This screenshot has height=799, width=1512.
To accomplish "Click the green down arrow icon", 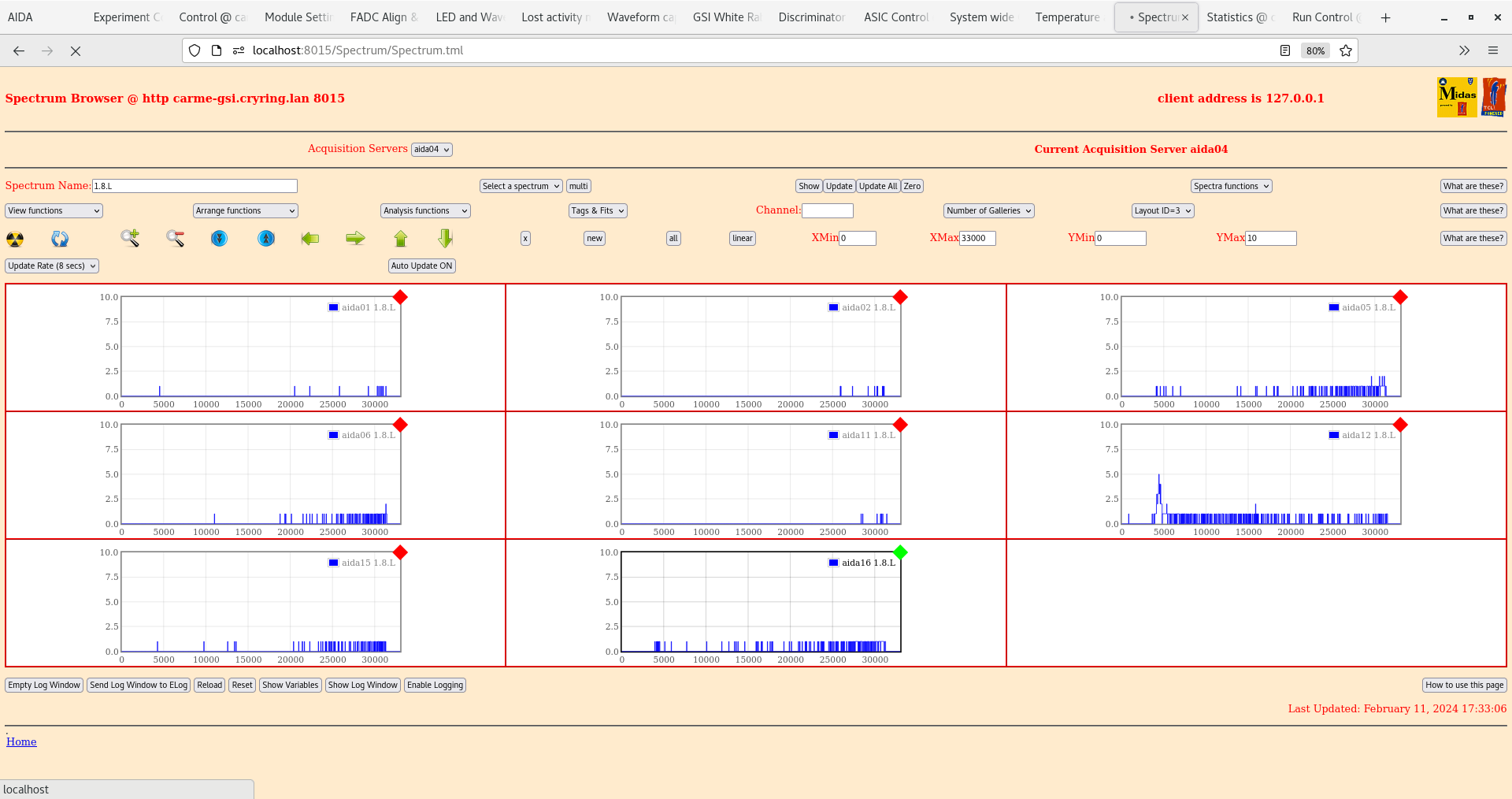I will point(446,238).
